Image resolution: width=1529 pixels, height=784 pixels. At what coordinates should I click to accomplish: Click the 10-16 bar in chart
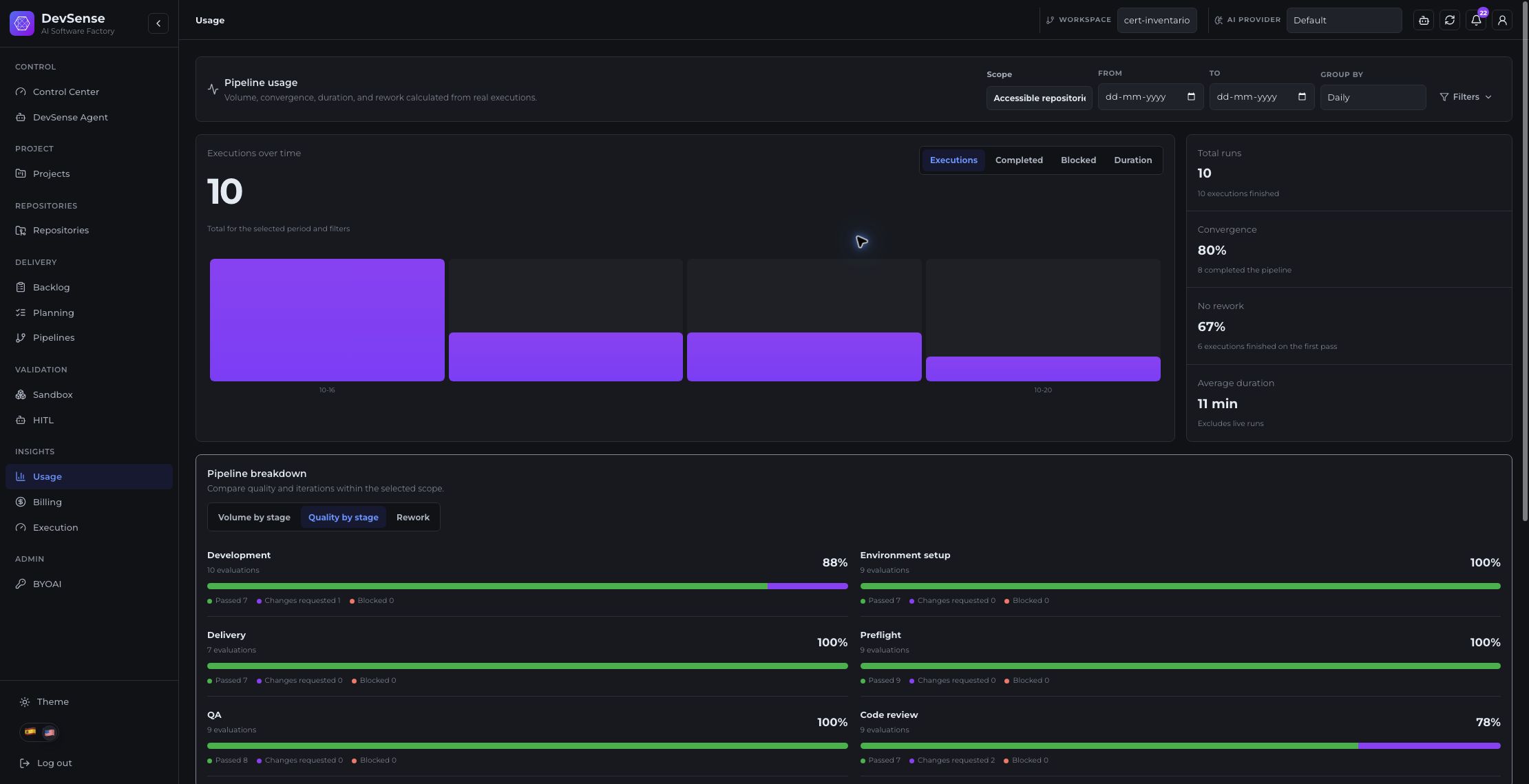327,320
